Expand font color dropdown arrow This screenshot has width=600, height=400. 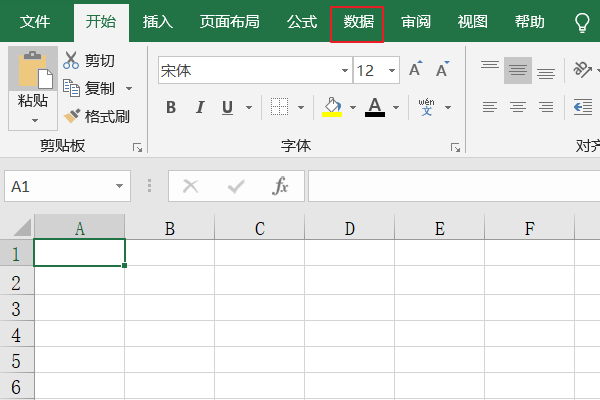(396, 108)
